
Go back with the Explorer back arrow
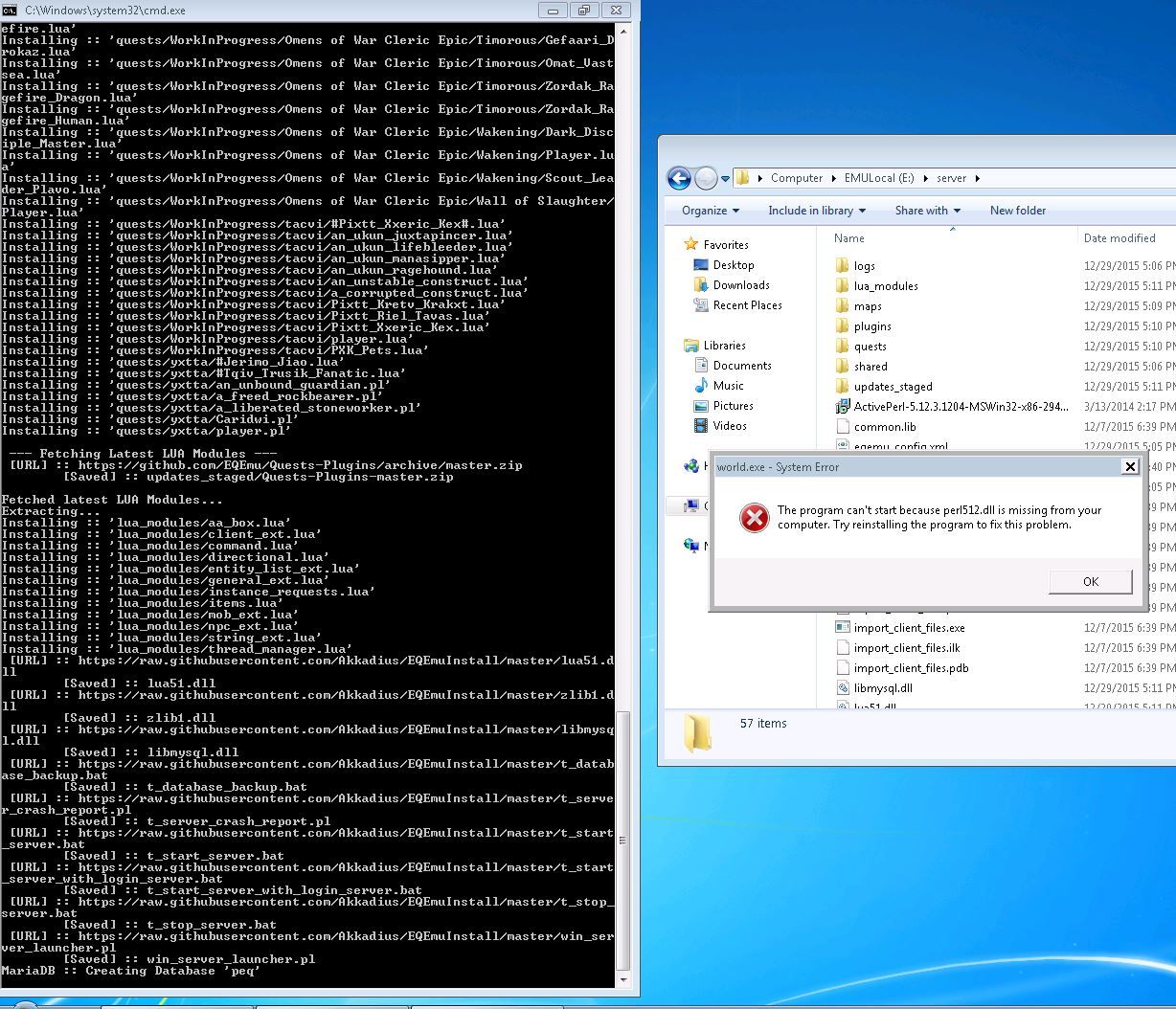click(679, 178)
